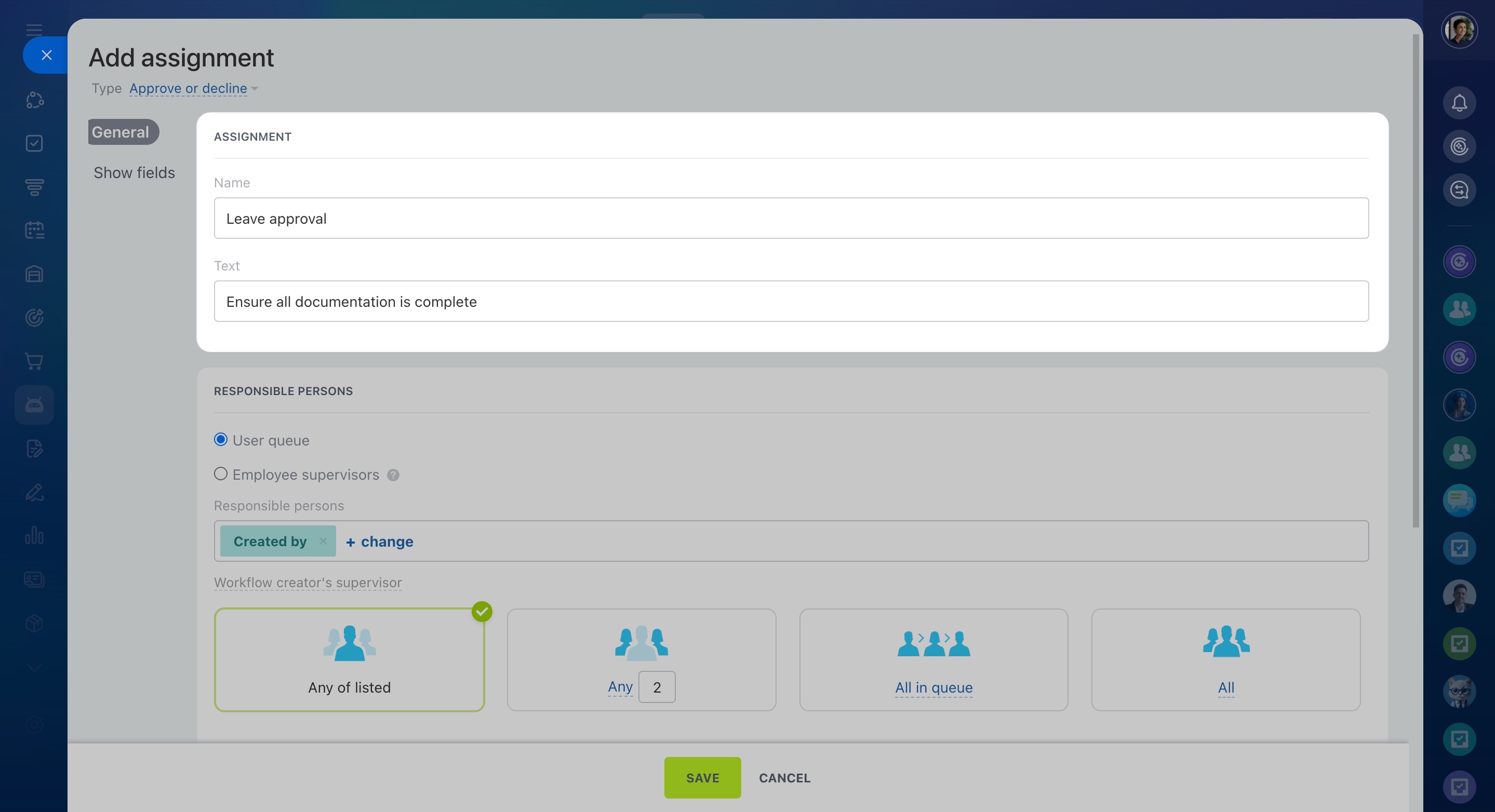1495x812 pixels.
Task: Open the CRM funnel icon in sidebar
Action: pyautogui.click(x=34, y=187)
